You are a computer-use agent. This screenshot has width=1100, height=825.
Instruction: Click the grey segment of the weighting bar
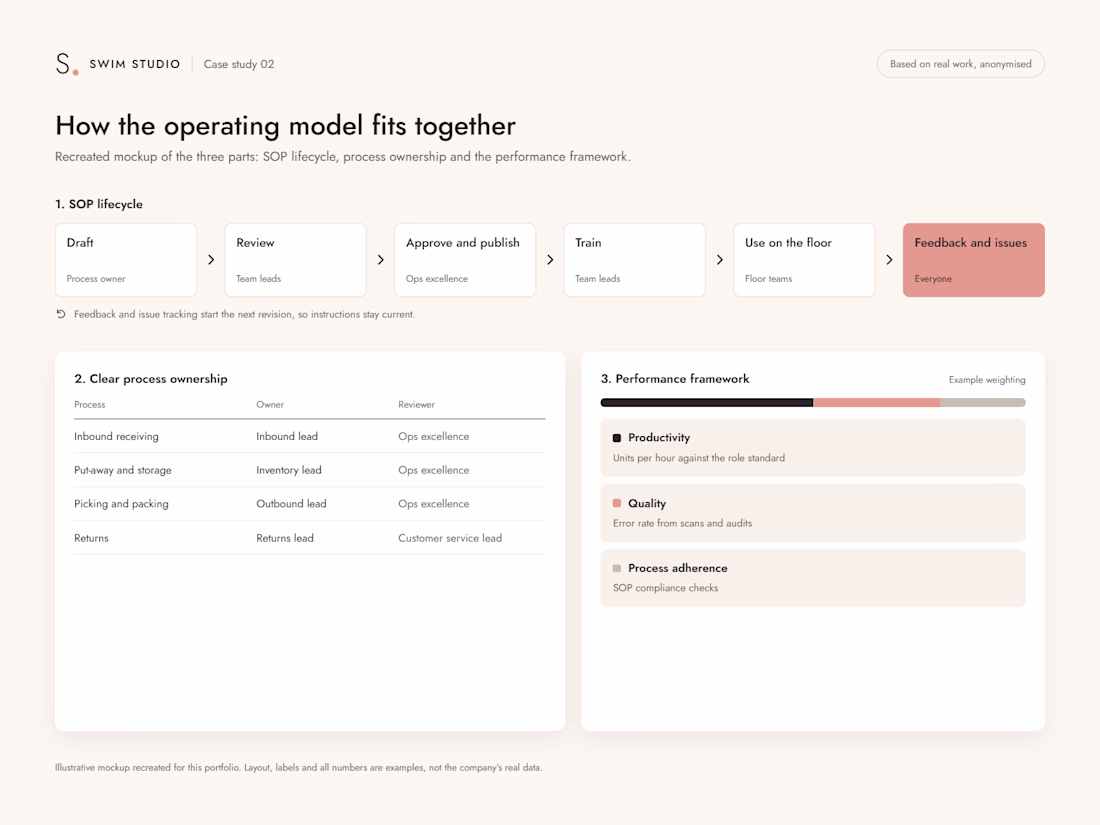[x=983, y=403]
